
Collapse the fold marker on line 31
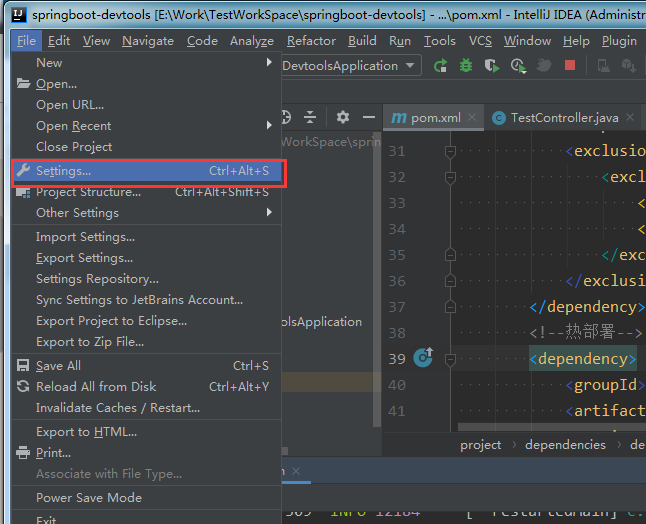pyautogui.click(x=450, y=152)
